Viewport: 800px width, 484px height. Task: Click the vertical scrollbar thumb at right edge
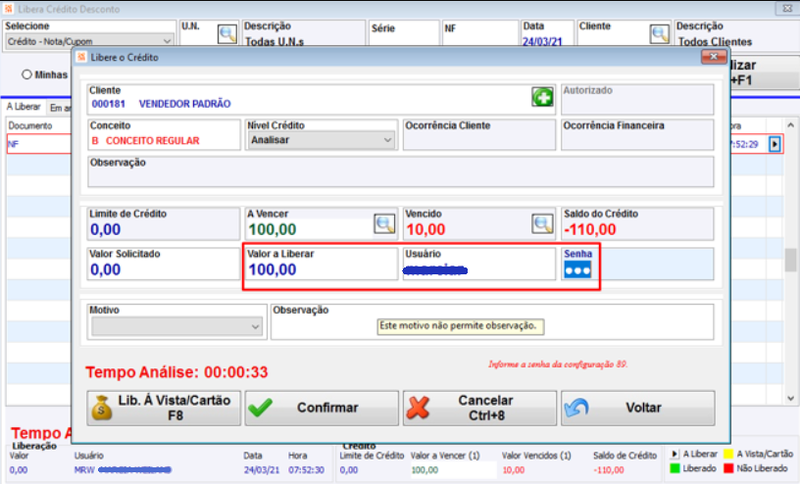pyautogui.click(x=790, y=260)
